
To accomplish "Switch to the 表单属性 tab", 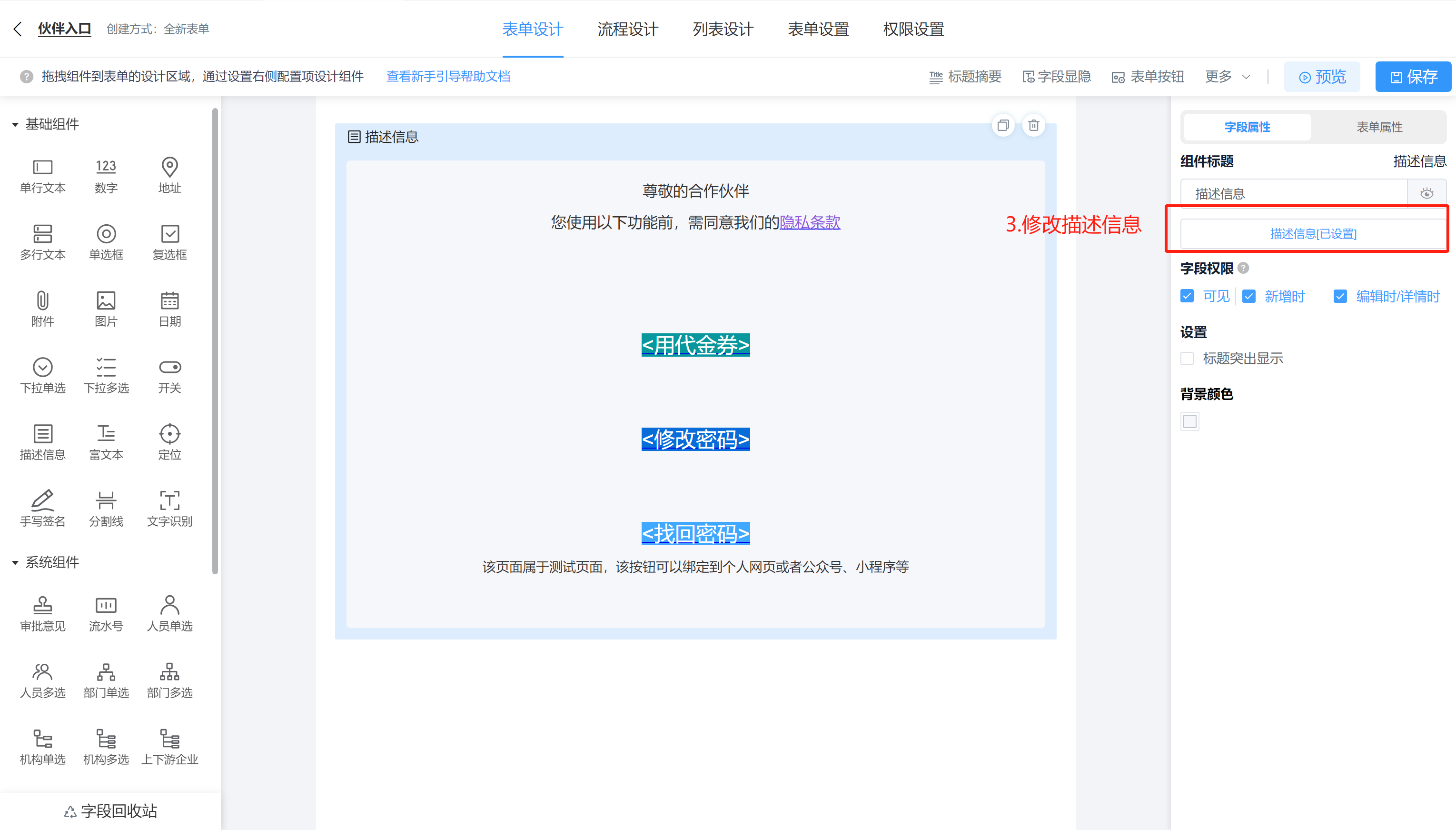I will (x=1379, y=127).
